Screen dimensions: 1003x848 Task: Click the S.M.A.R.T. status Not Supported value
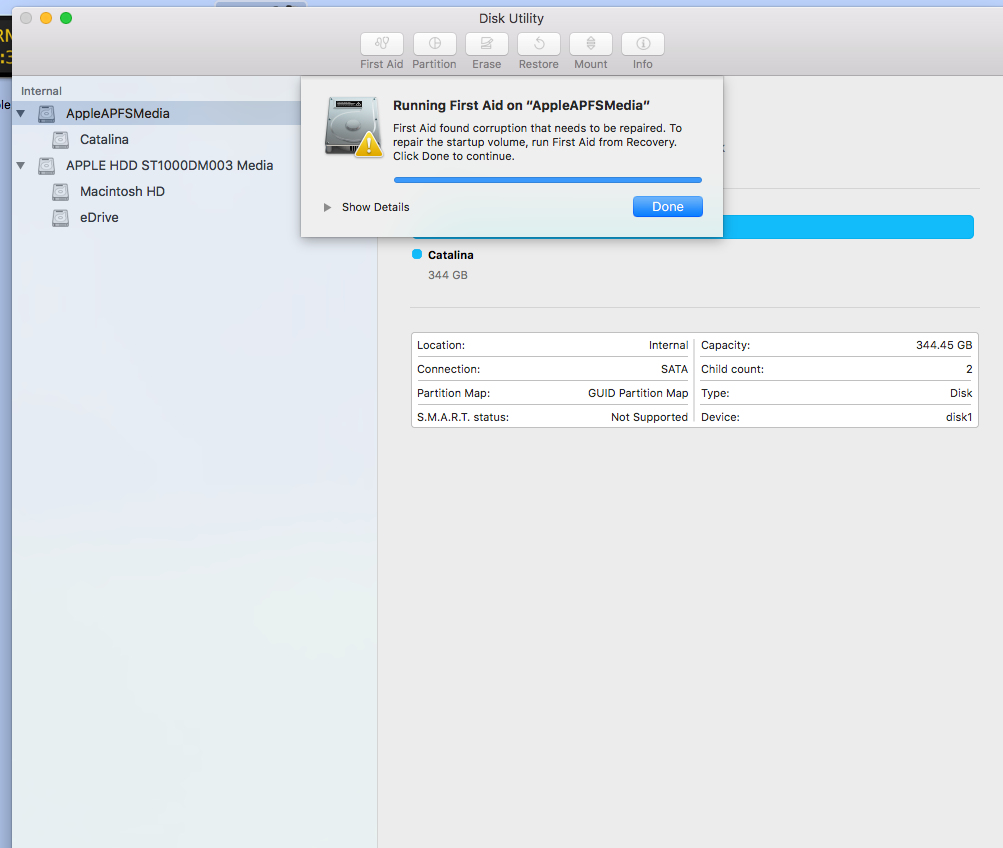pos(649,417)
